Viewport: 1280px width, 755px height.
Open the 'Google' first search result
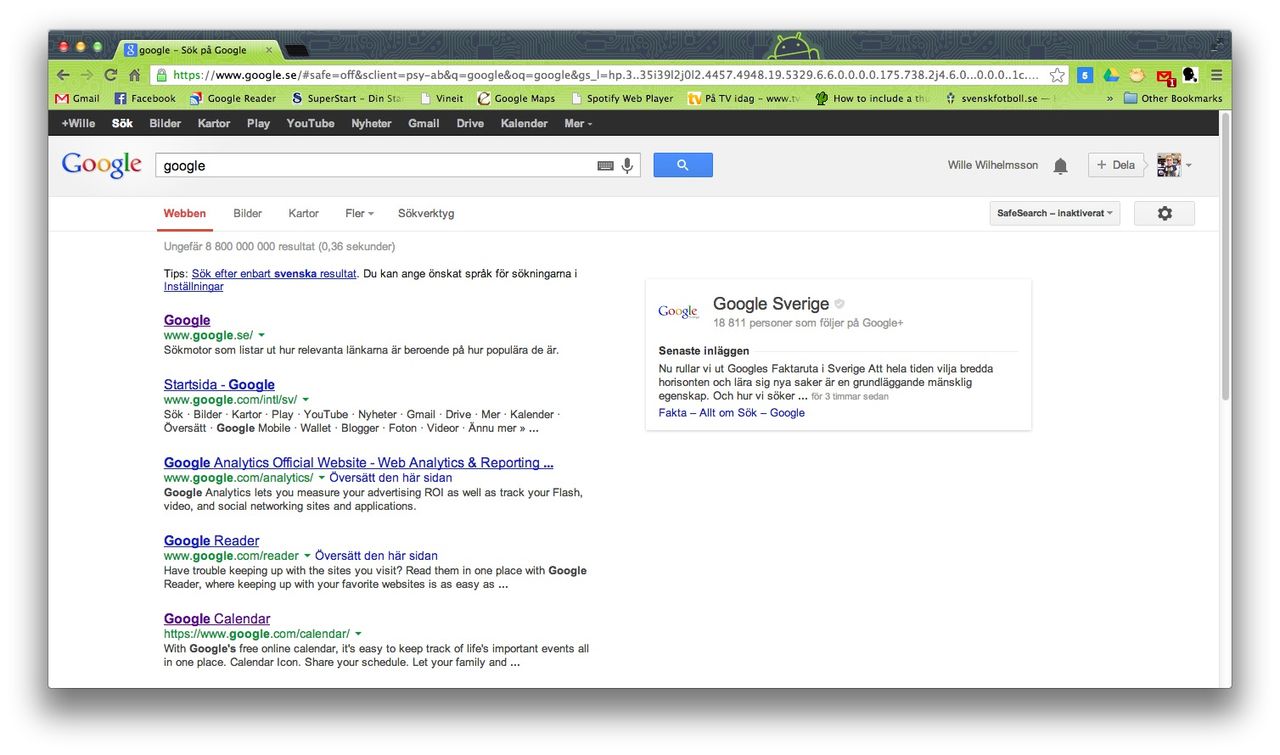[187, 320]
